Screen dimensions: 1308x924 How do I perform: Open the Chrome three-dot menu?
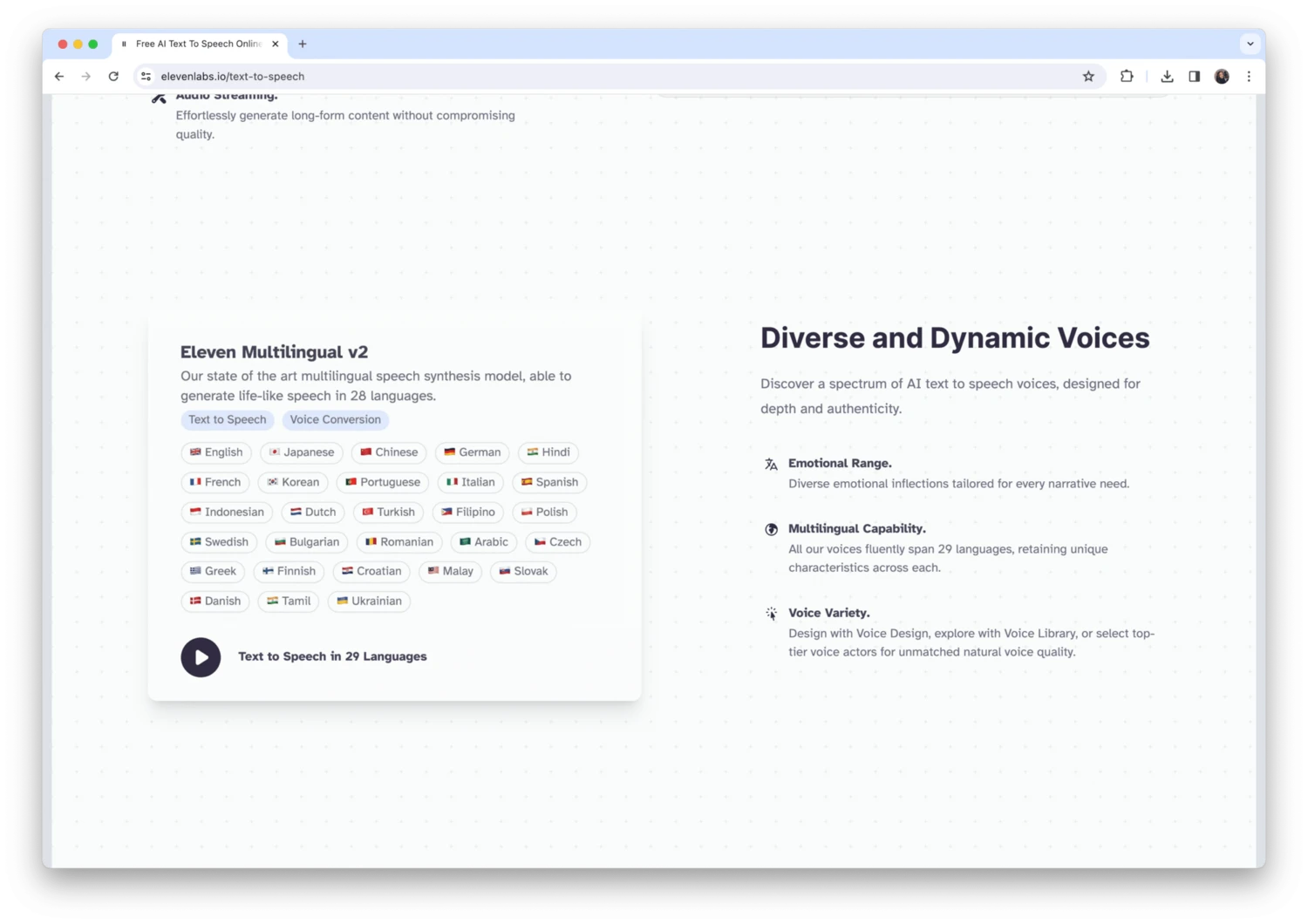1249,77
